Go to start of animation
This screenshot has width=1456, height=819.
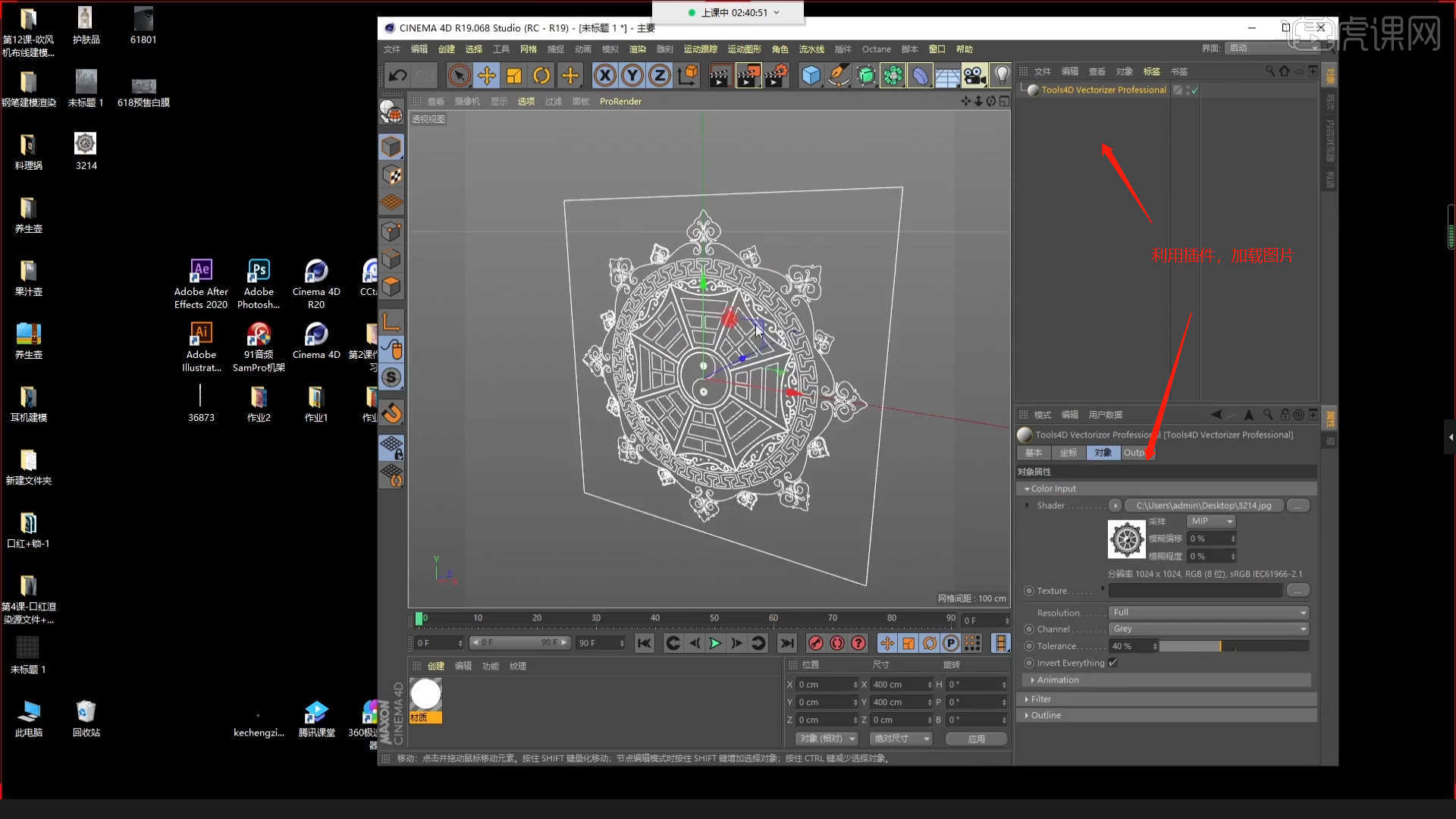(x=645, y=644)
